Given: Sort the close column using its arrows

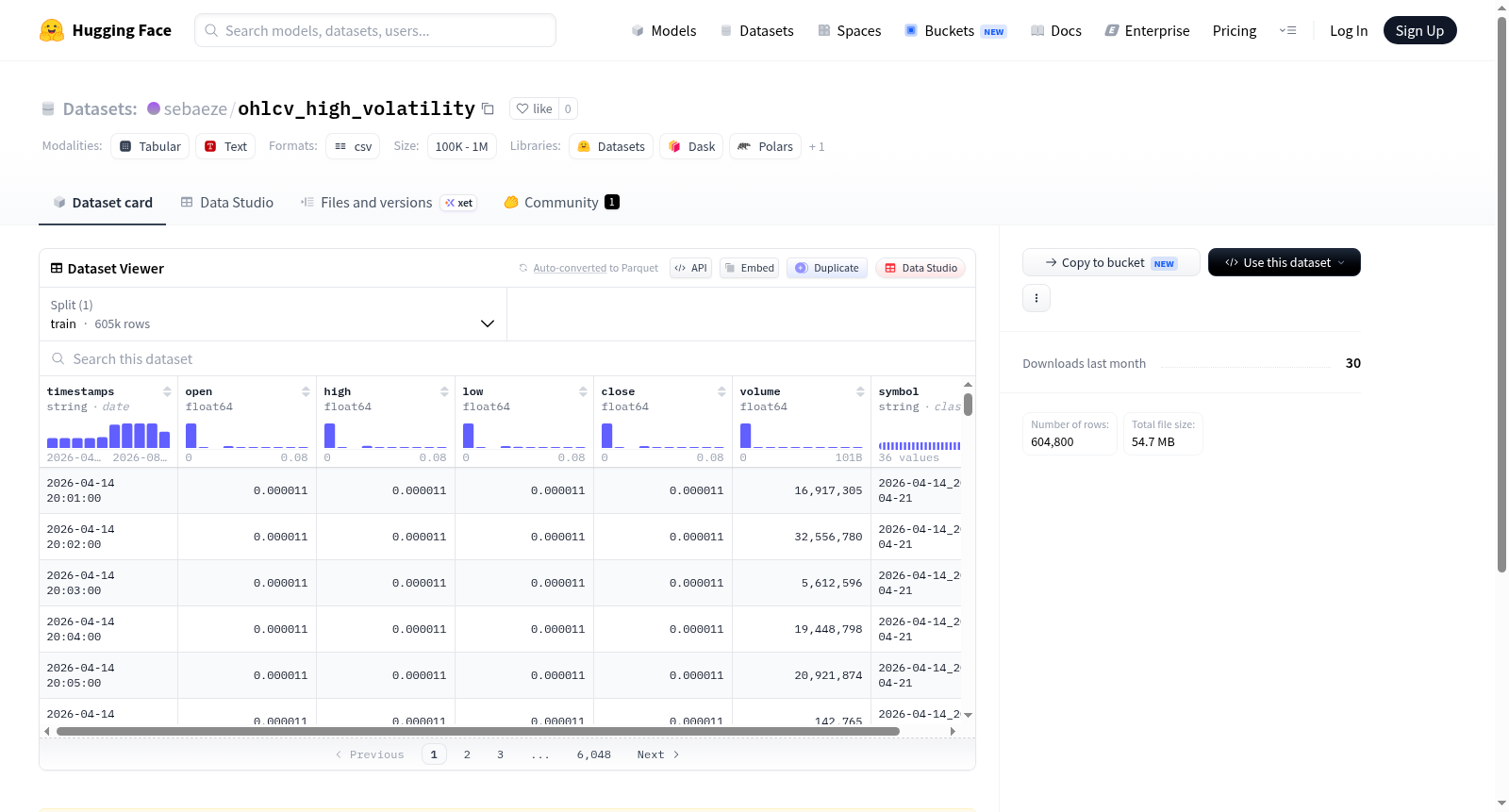Looking at the screenshot, I should tap(721, 391).
